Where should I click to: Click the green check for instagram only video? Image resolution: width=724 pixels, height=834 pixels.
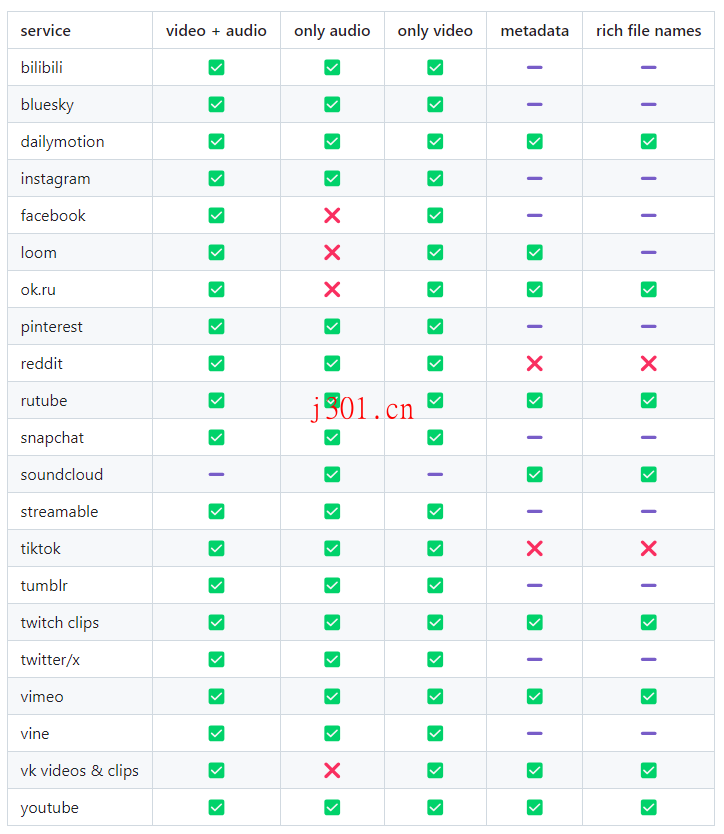point(435,179)
